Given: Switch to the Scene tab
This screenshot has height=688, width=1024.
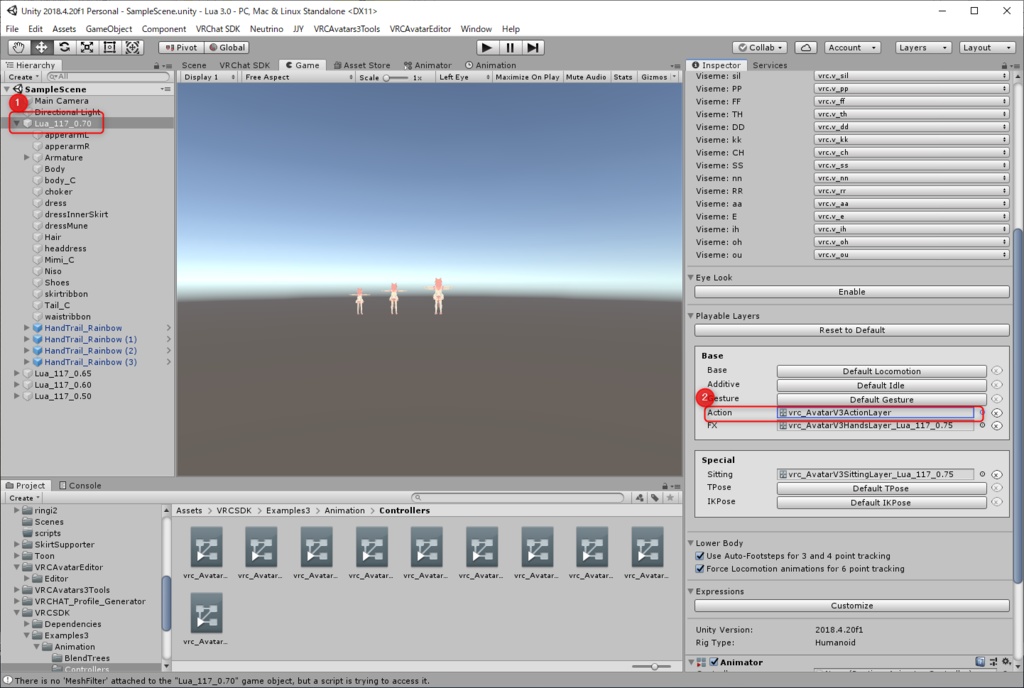Looking at the screenshot, I should (x=194, y=65).
